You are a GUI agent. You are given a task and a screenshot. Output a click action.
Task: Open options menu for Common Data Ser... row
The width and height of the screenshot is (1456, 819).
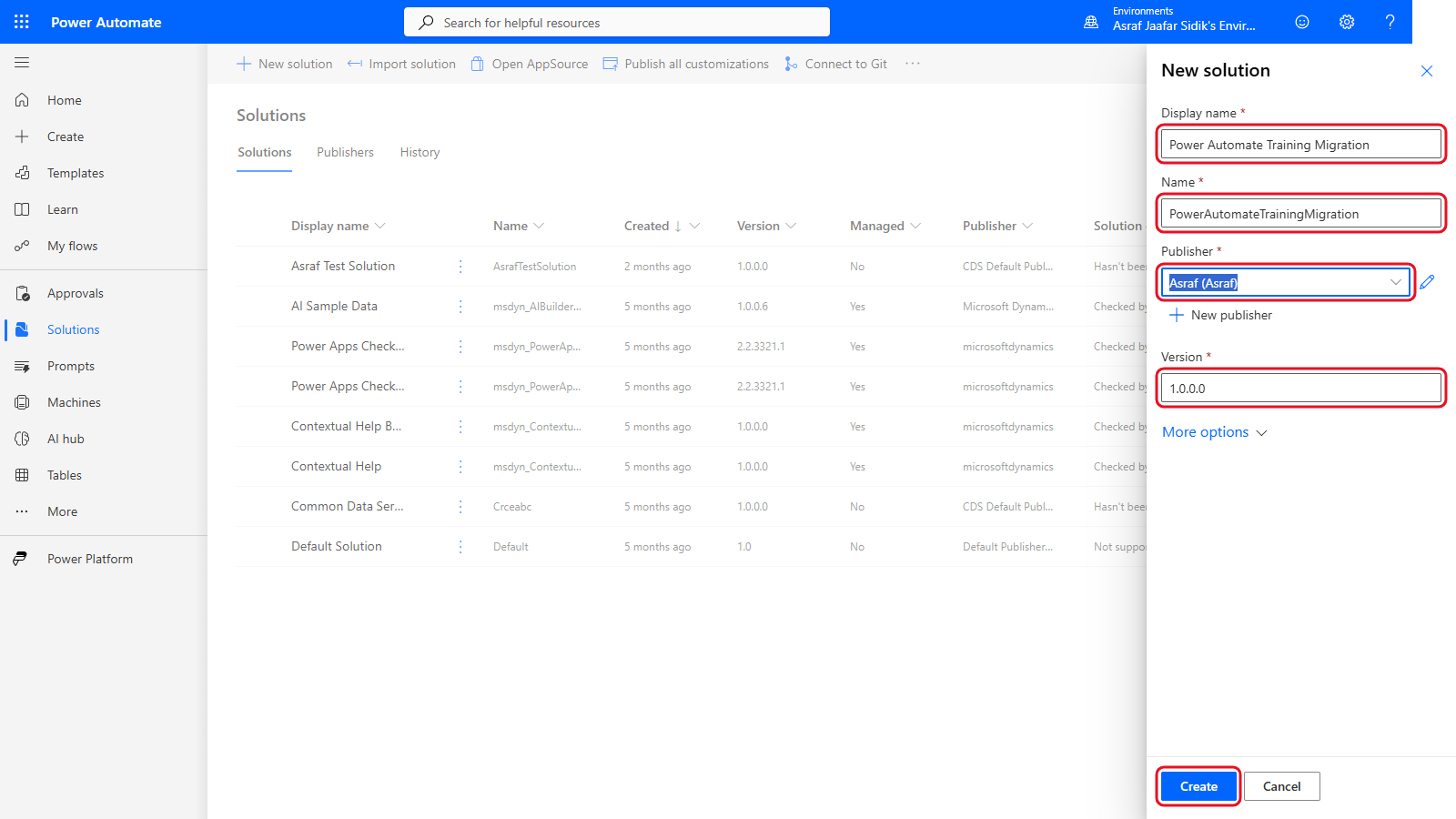pyautogui.click(x=460, y=507)
